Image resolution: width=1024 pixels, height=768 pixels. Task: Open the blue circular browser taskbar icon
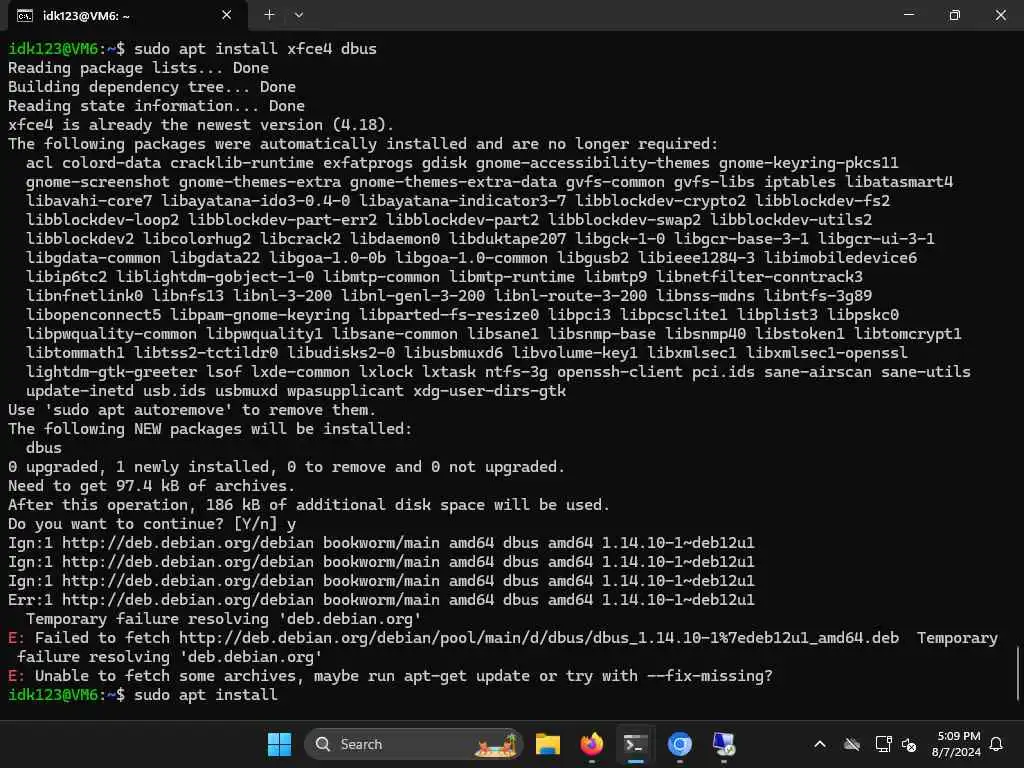click(x=679, y=744)
